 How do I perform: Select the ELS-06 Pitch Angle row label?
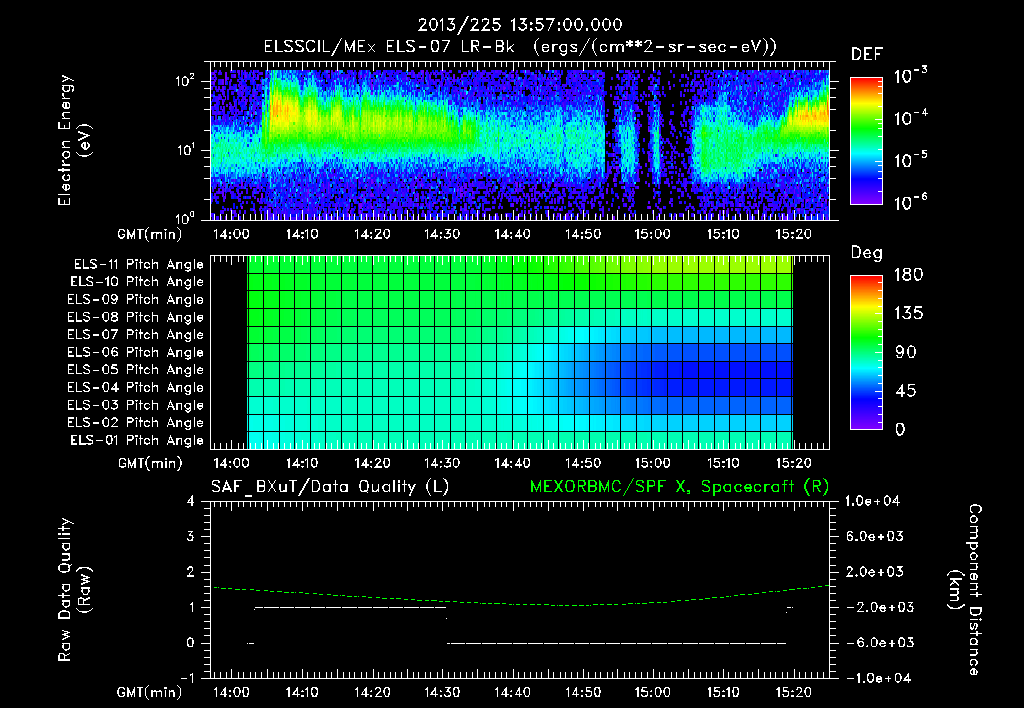[x=136, y=353]
